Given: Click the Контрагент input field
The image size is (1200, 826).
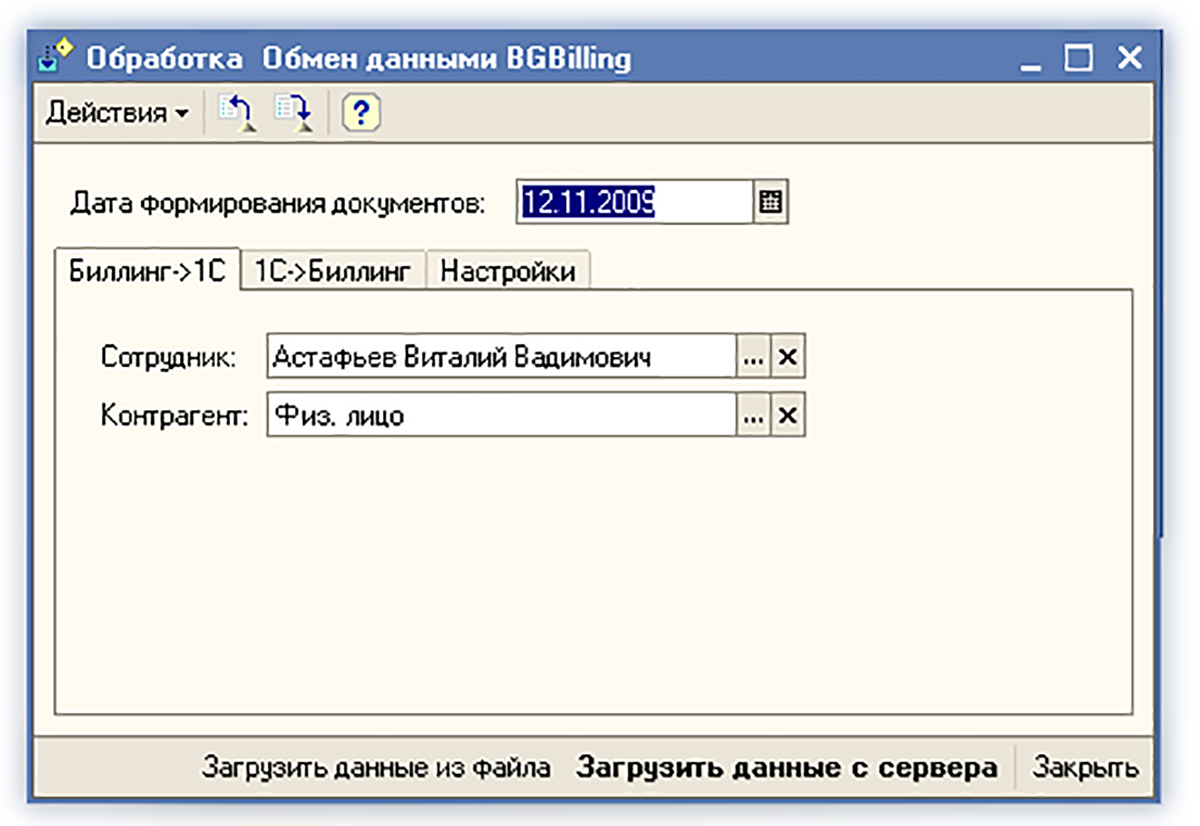Looking at the screenshot, I should [502, 415].
